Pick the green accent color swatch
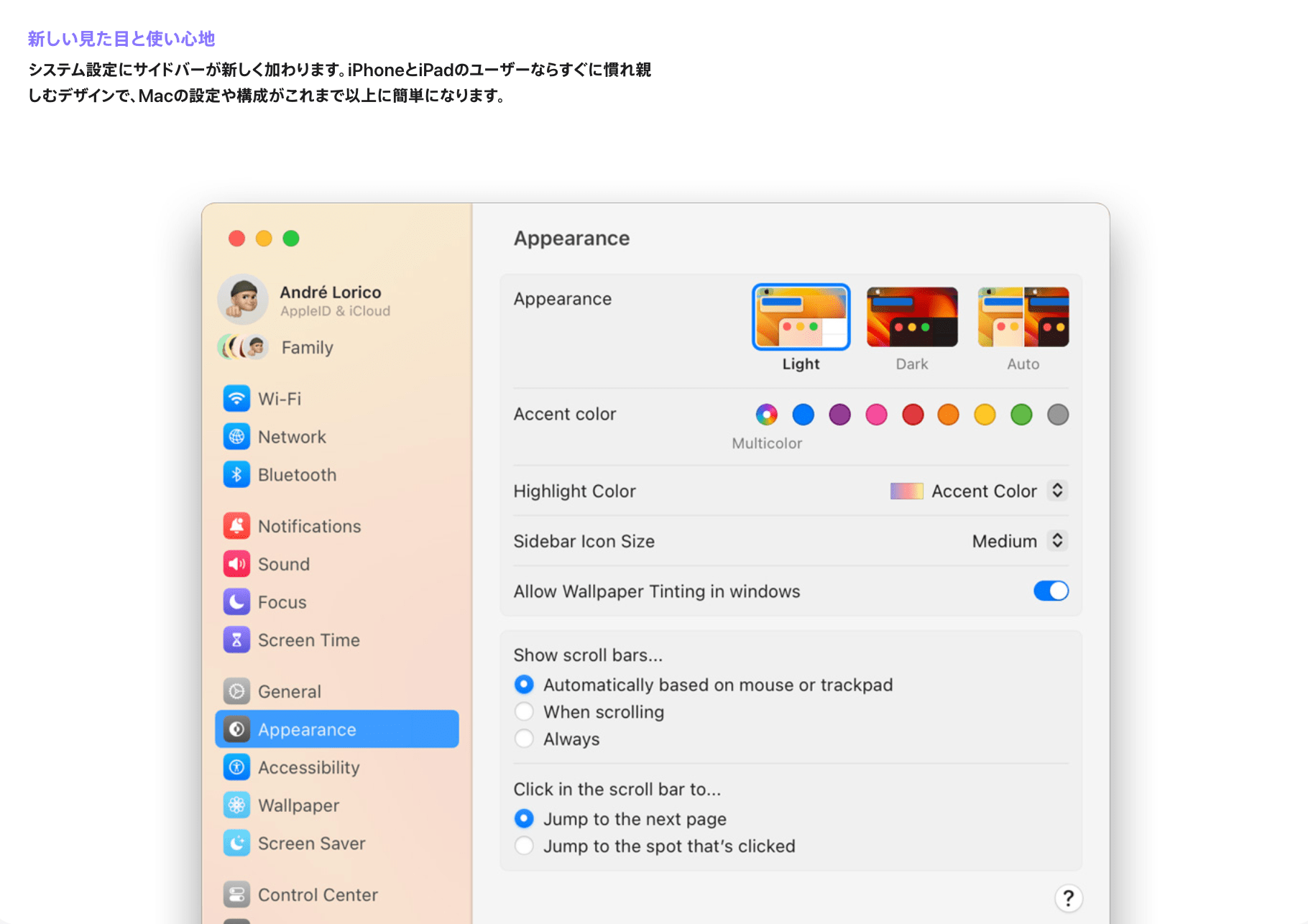This screenshot has height=924, width=1308. pyautogui.click(x=1021, y=415)
